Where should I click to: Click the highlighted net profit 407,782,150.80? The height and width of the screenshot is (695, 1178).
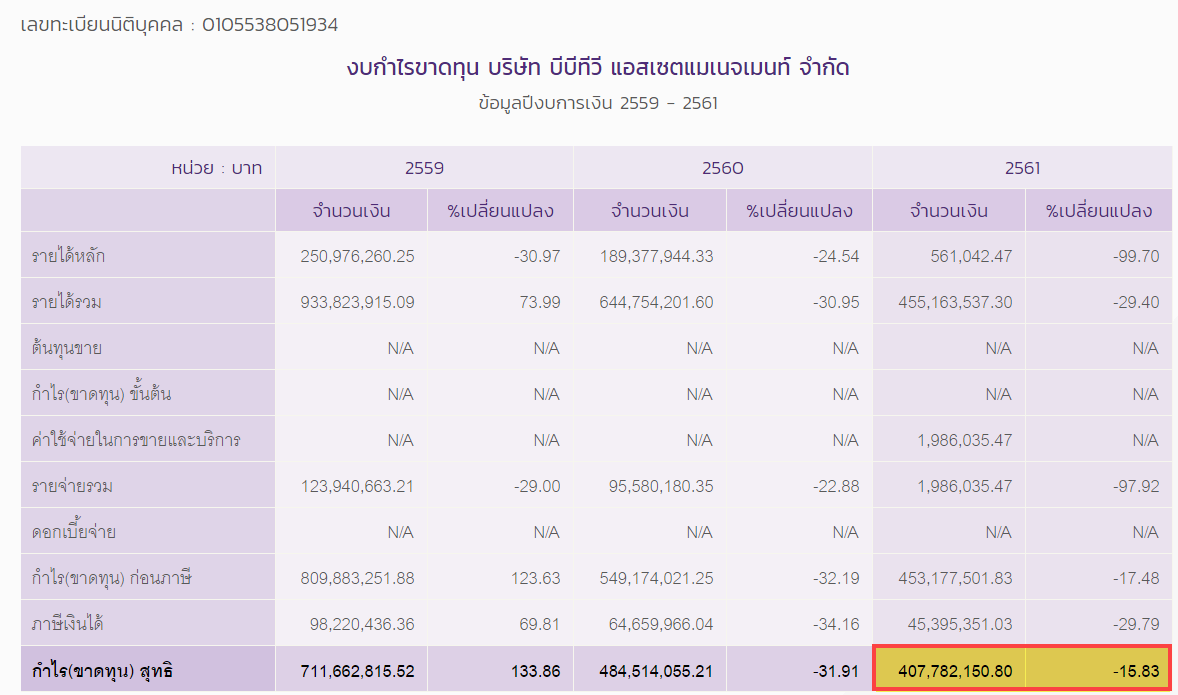tap(956, 671)
